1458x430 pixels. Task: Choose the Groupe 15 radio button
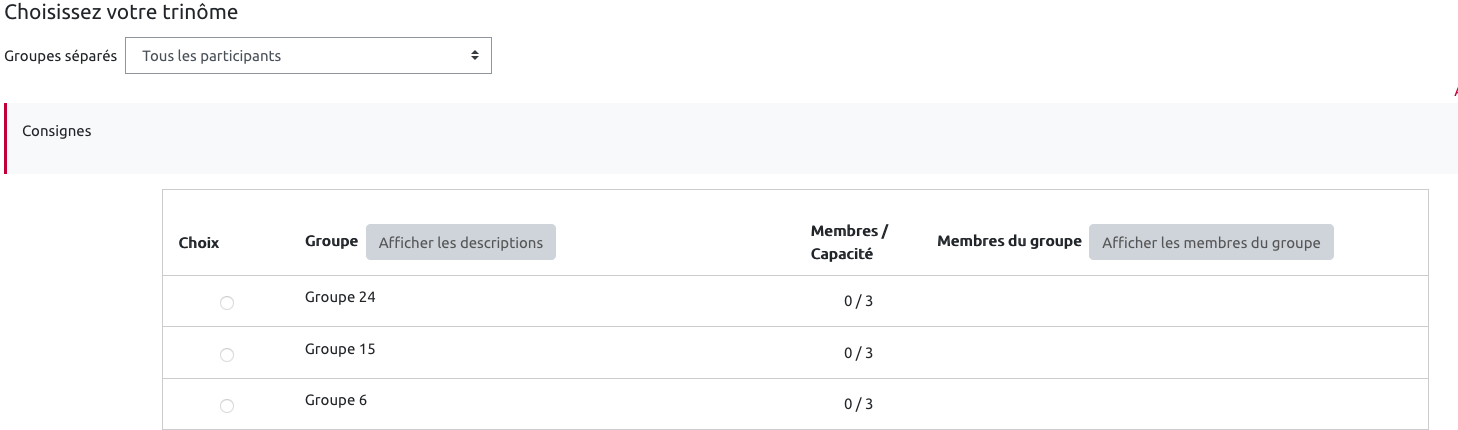(x=227, y=355)
